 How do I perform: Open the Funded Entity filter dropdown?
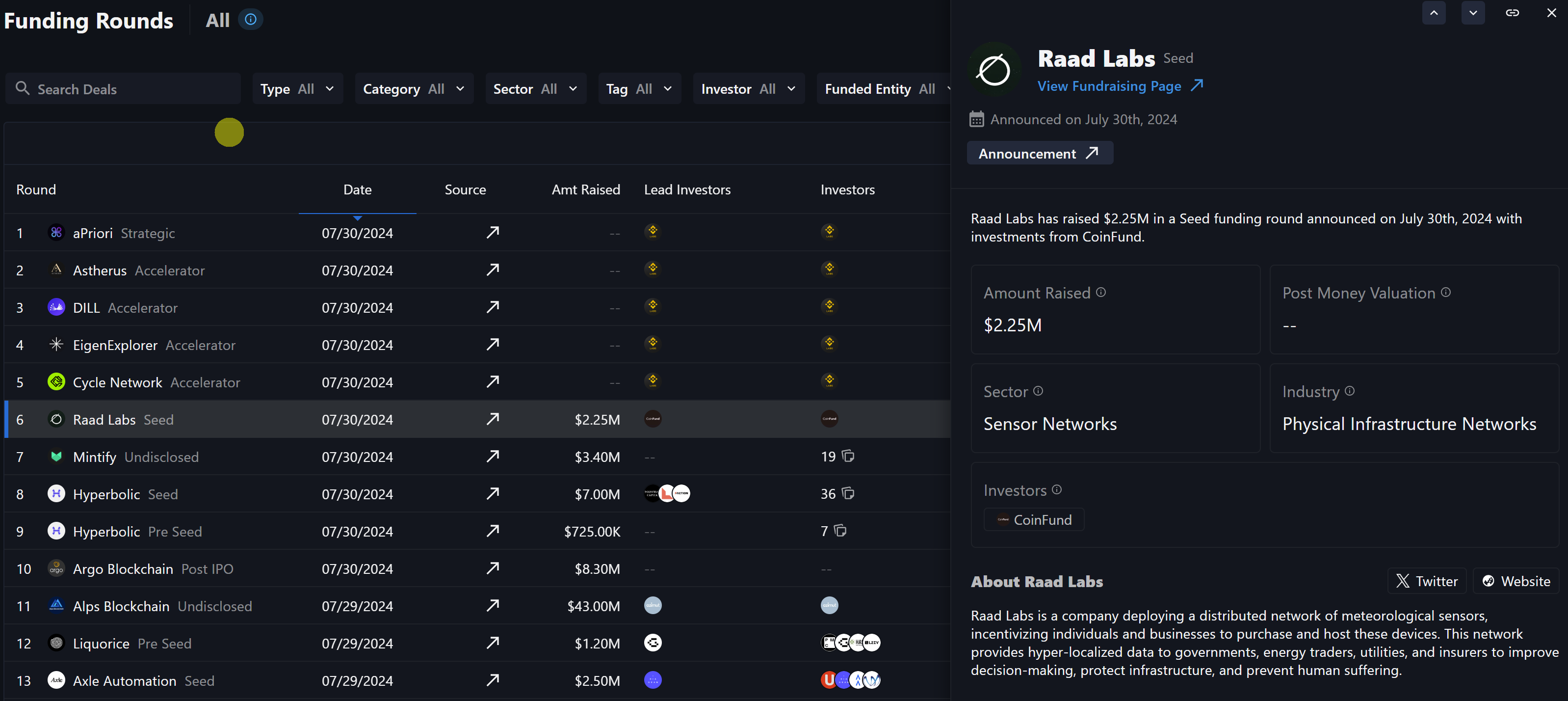tap(884, 89)
